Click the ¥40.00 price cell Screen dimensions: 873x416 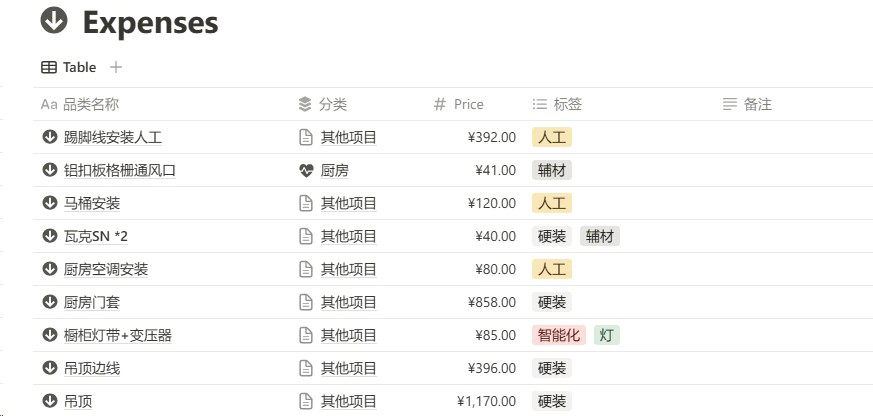tap(492, 236)
